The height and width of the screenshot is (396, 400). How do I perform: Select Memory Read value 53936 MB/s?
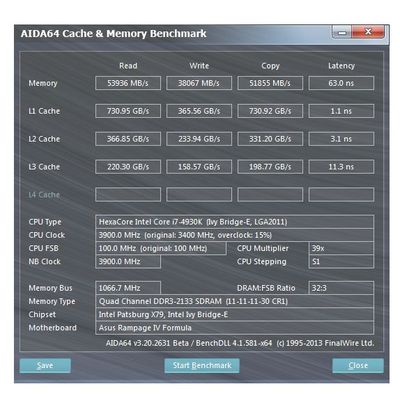click(128, 83)
